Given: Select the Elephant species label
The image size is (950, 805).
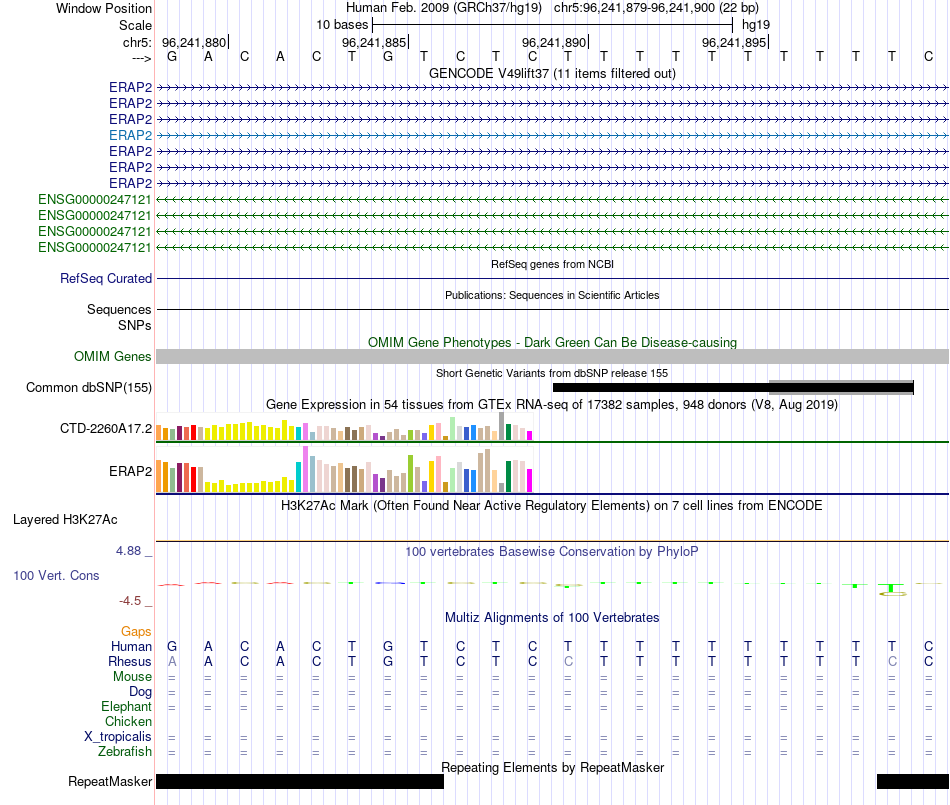Looking at the screenshot, I should point(126,707).
